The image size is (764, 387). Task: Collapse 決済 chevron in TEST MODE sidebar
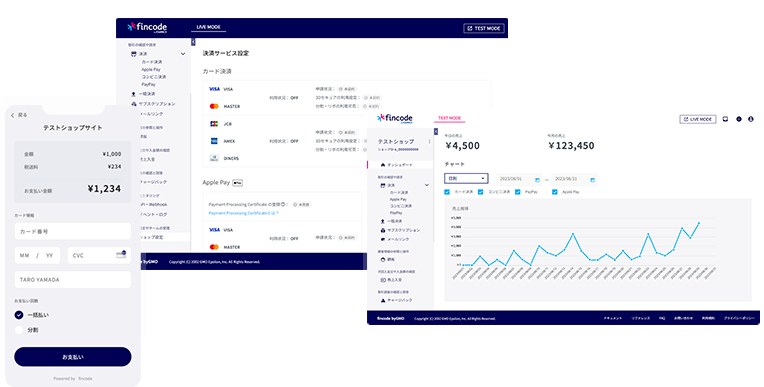tap(427, 185)
